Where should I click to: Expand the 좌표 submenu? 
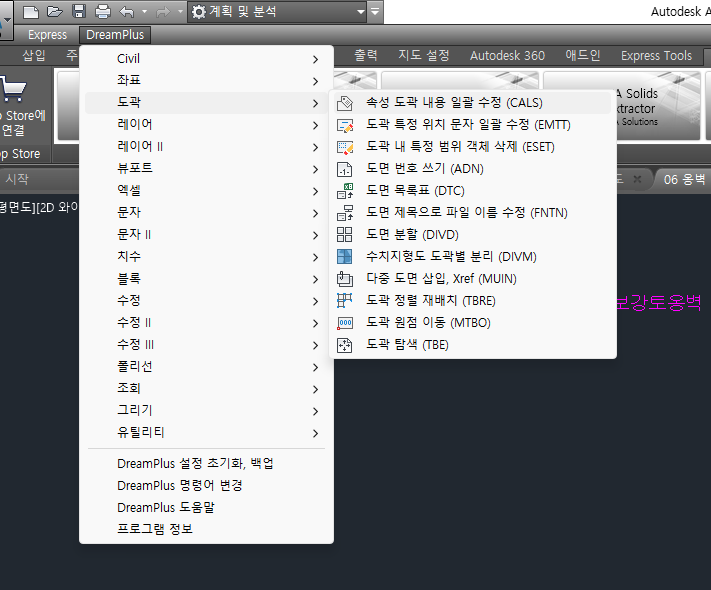click(206, 81)
